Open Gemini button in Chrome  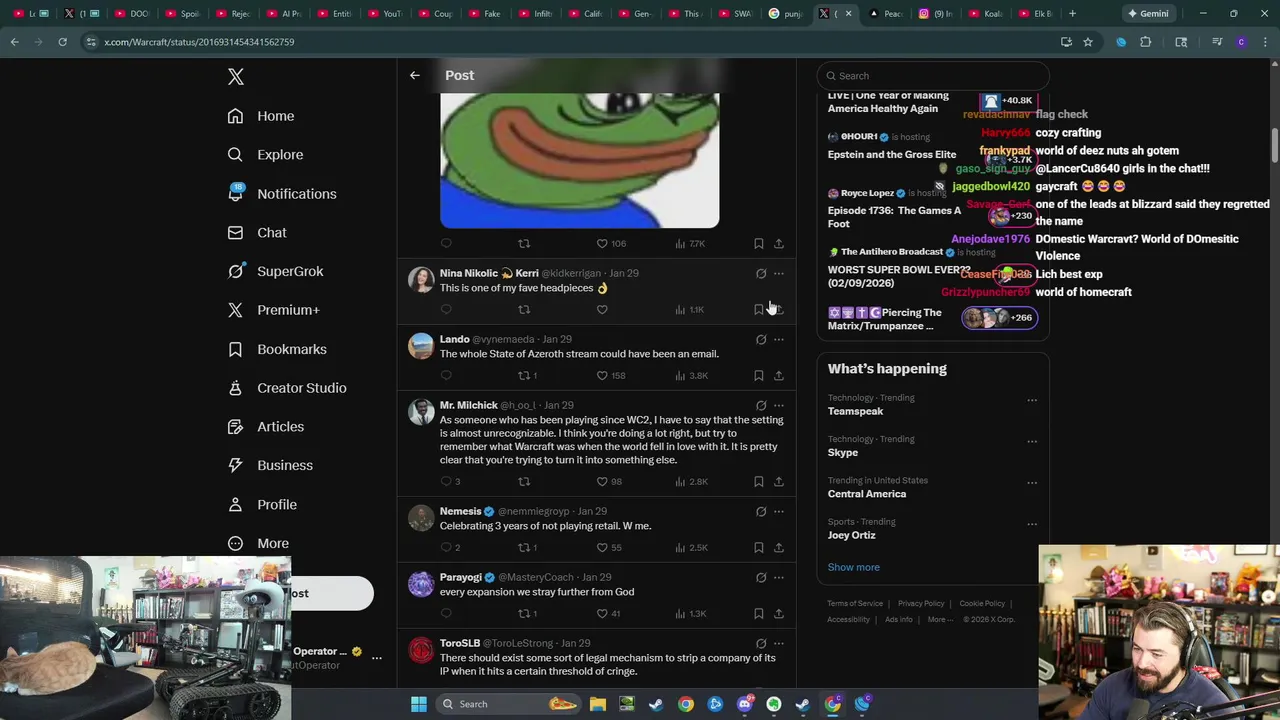(1147, 14)
